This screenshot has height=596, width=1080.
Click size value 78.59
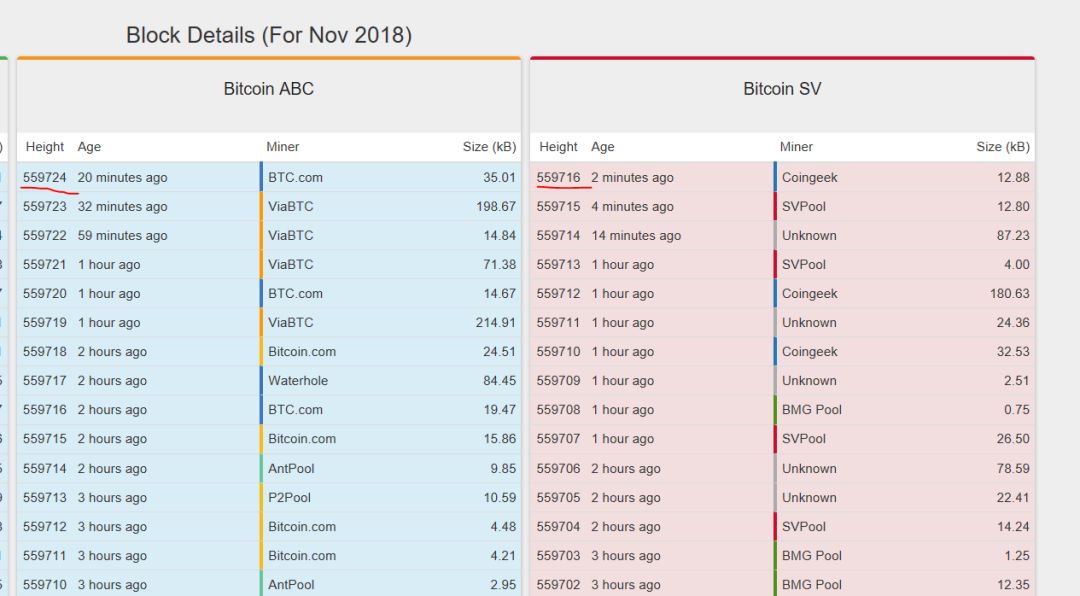(x=1013, y=469)
